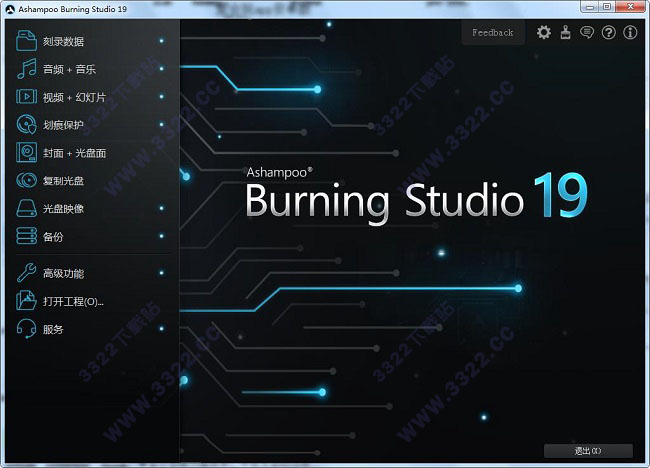Click the paint brush skin icon
650x468 pixels.
click(565, 32)
